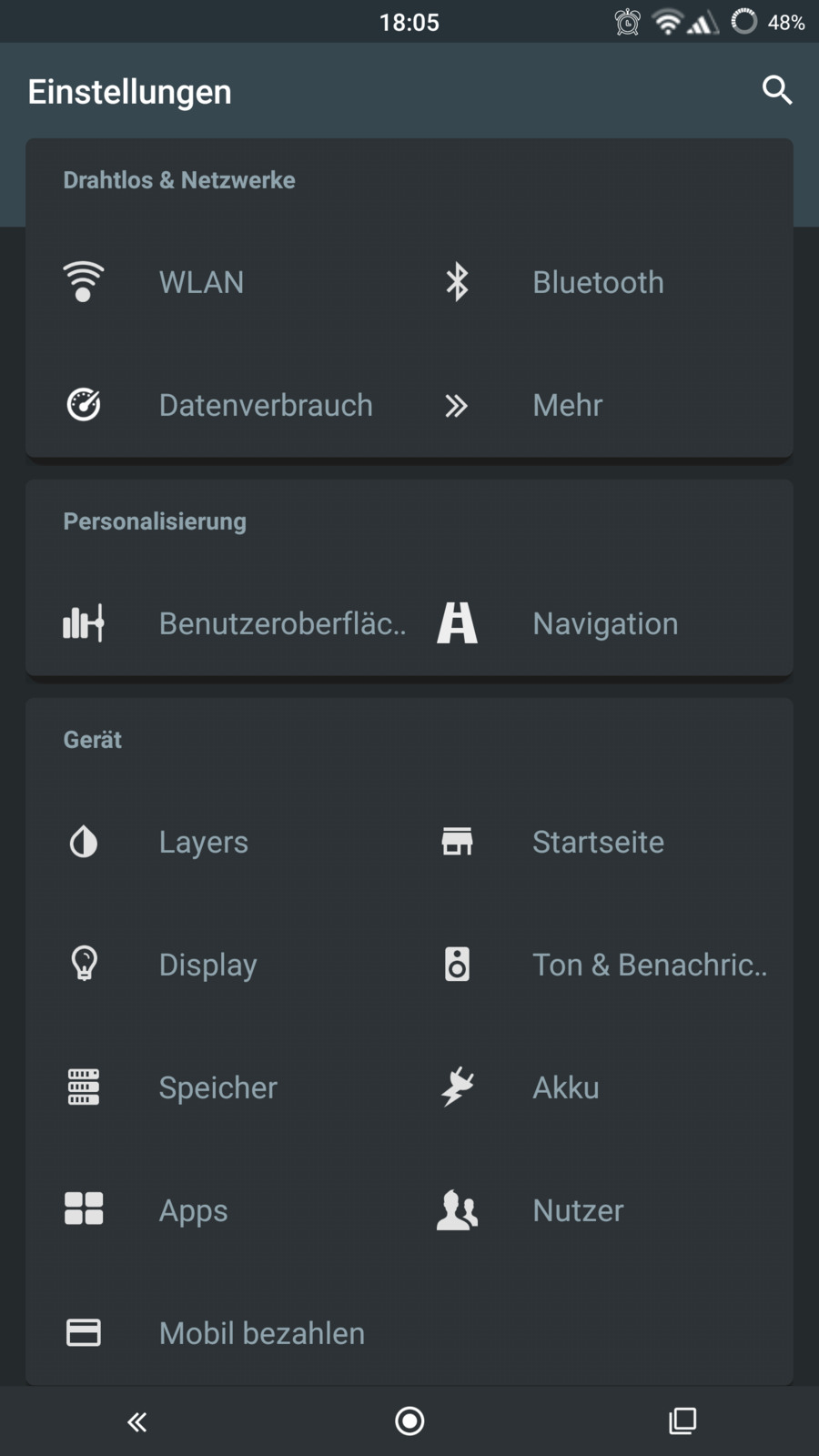Tap the Akku plug icon
The height and width of the screenshot is (1456, 819).
[x=457, y=1087]
